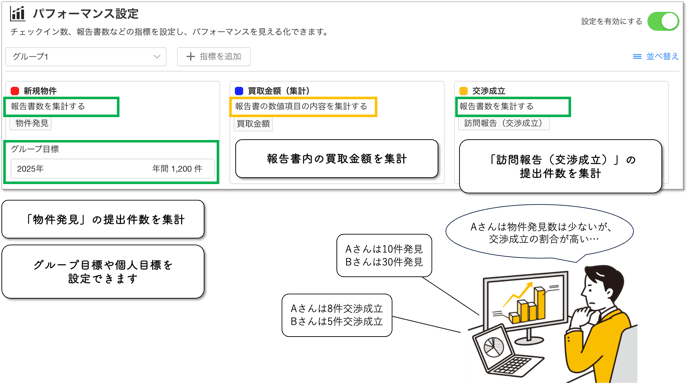Viewport: 688px width, 386px height.
Task: Select the red color swatch of 新規物件
Action: tap(15, 91)
